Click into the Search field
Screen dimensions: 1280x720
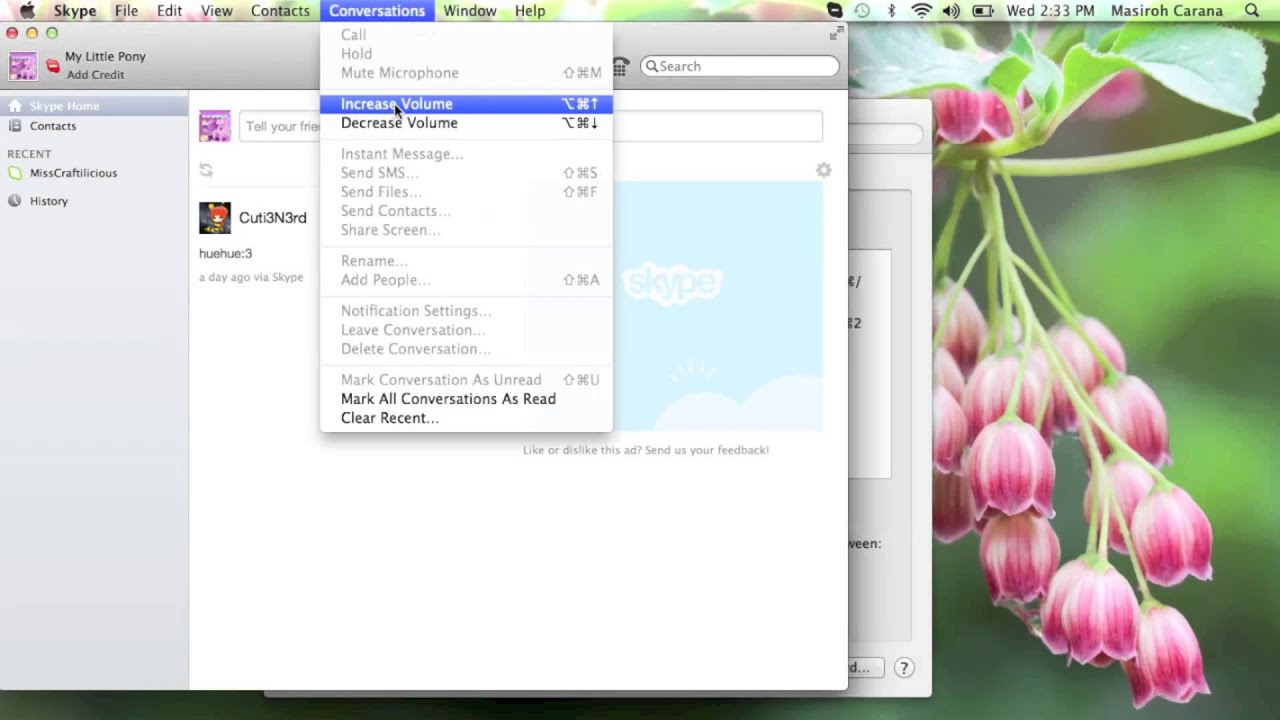pyautogui.click(x=740, y=66)
